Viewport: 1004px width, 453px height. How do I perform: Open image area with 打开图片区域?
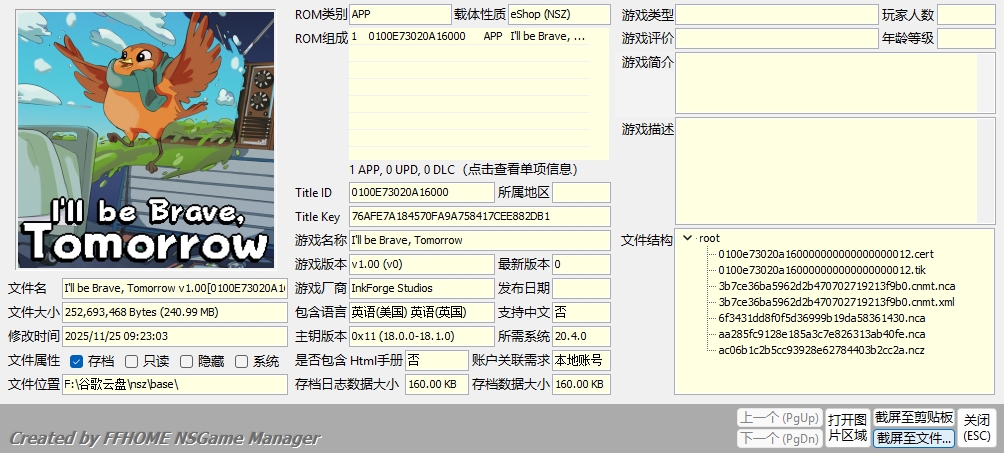(847, 428)
